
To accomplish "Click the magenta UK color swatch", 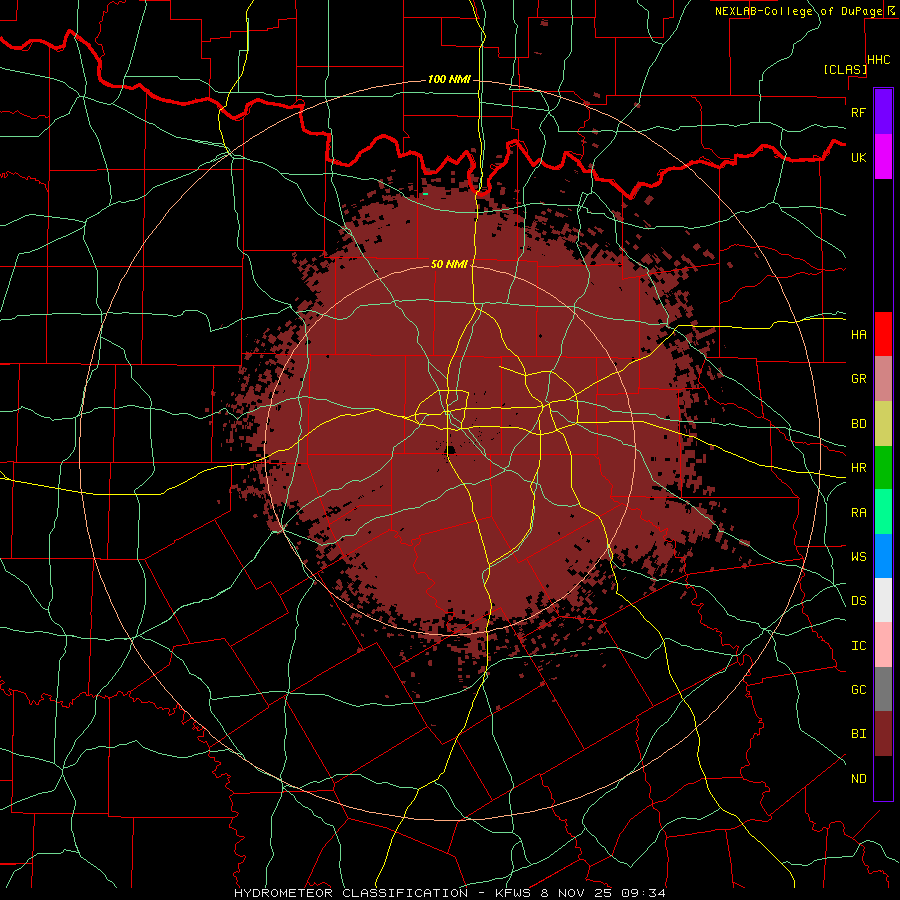I will point(883,157).
